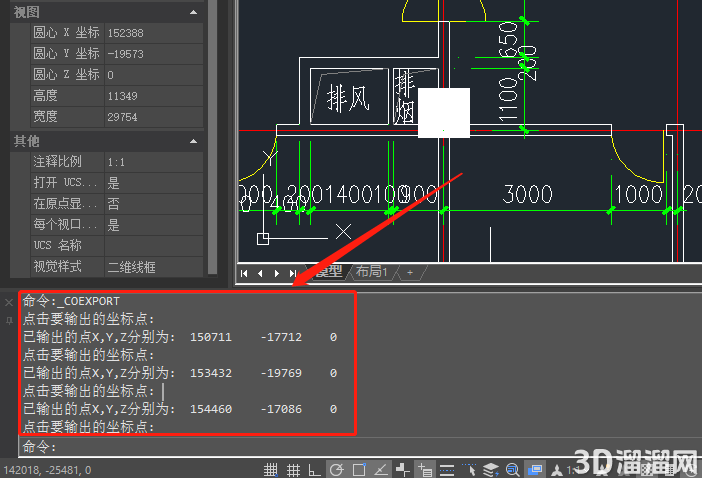
Task: Click _COEXPORT command history line
Action: (71, 301)
